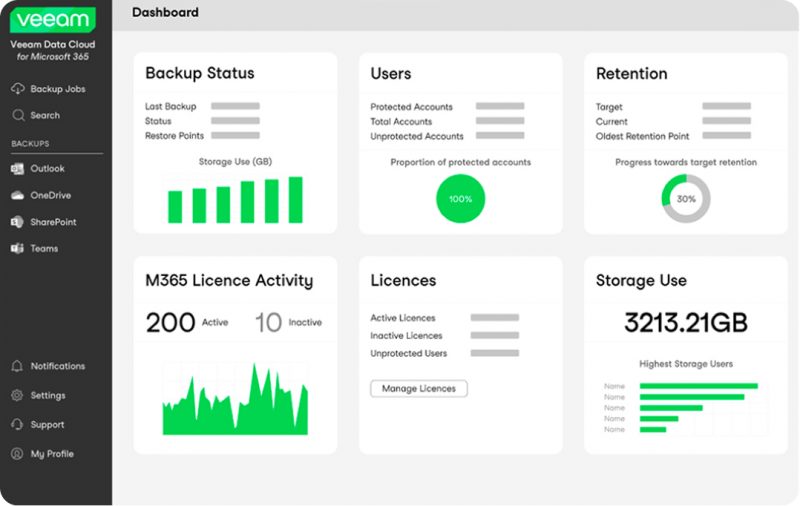Click the Veeam logo
Image resolution: width=800 pixels, height=506 pixels.
click(x=53, y=19)
